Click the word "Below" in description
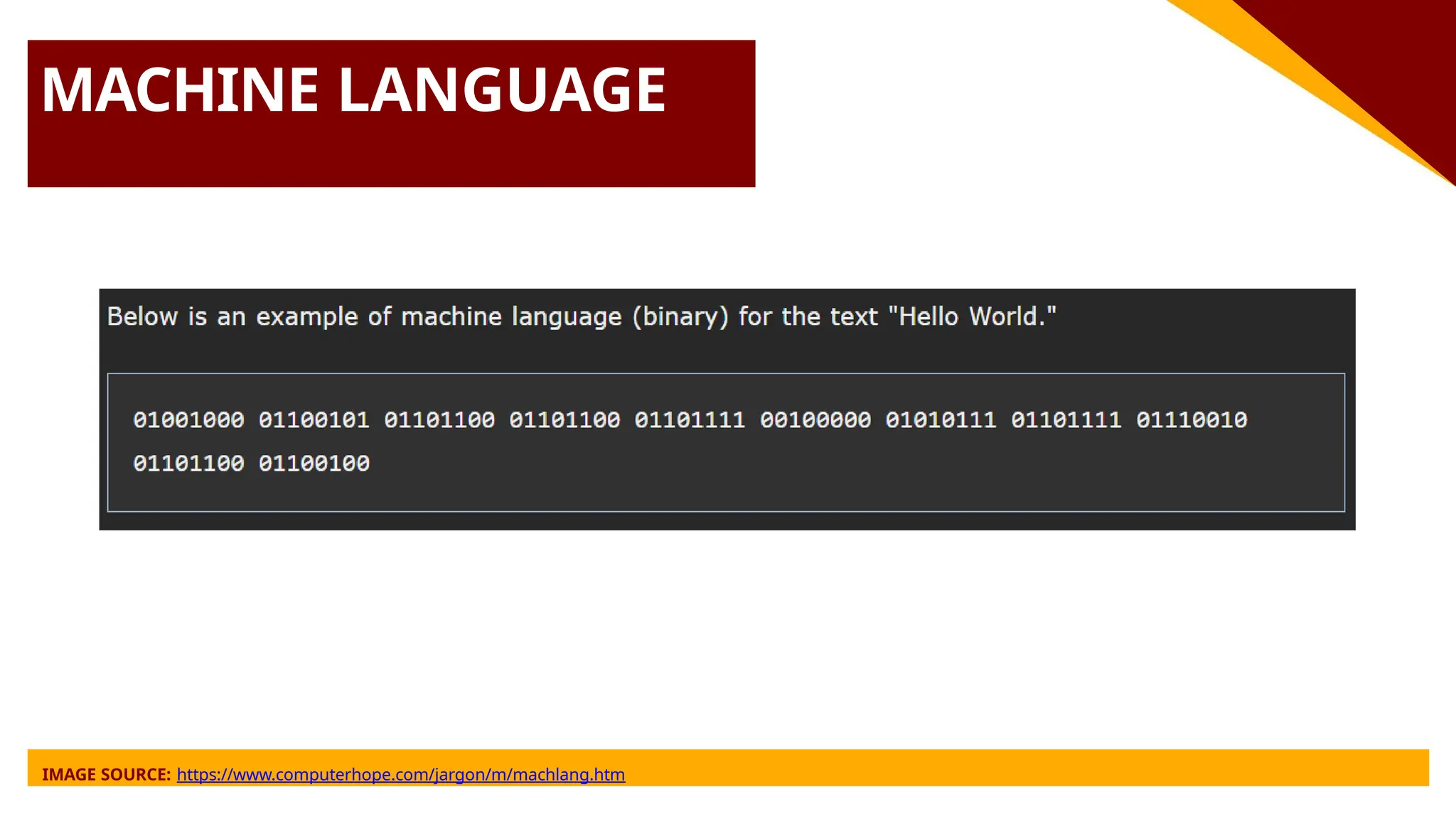The height and width of the screenshot is (819, 1456). click(142, 316)
